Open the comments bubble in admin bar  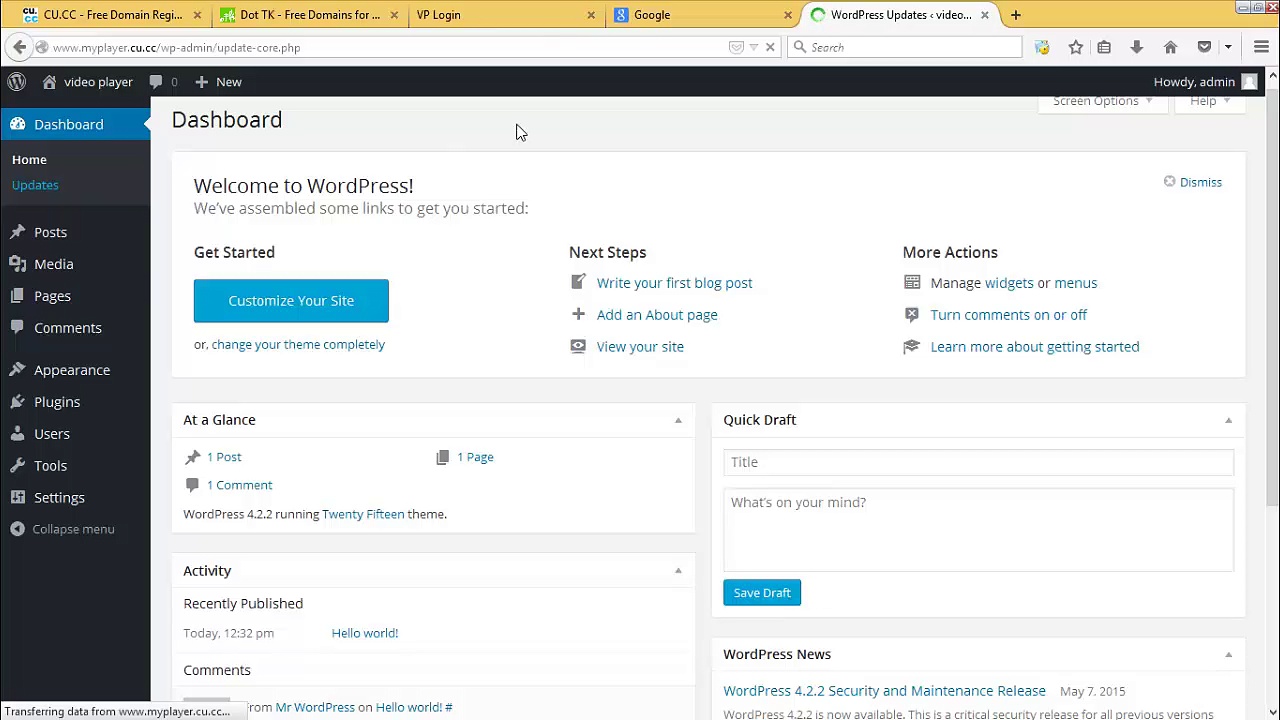[x=163, y=82]
